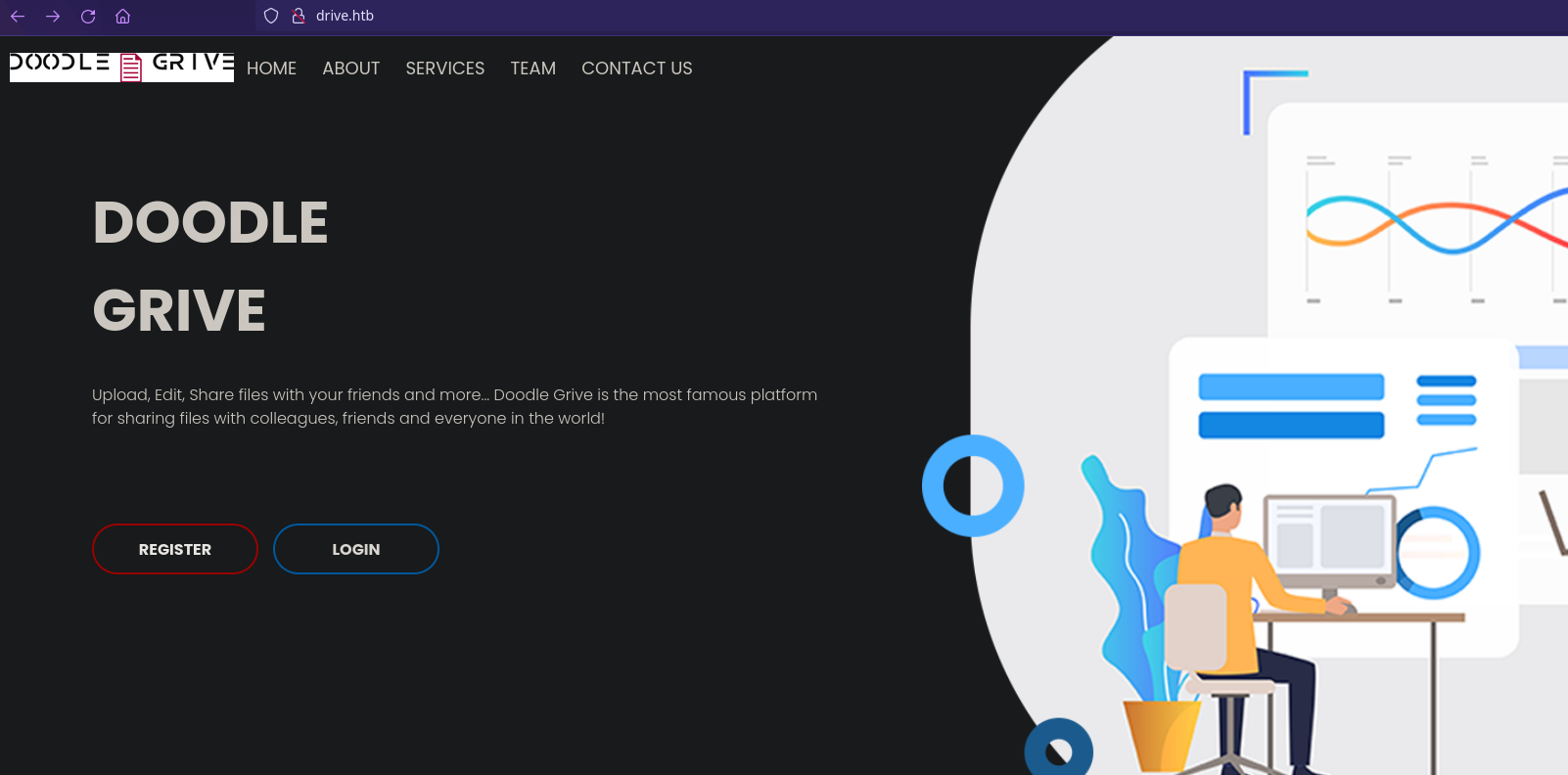Screen dimensions: 1568x775
Task: Open the HOME navigation item
Action: coord(271,68)
